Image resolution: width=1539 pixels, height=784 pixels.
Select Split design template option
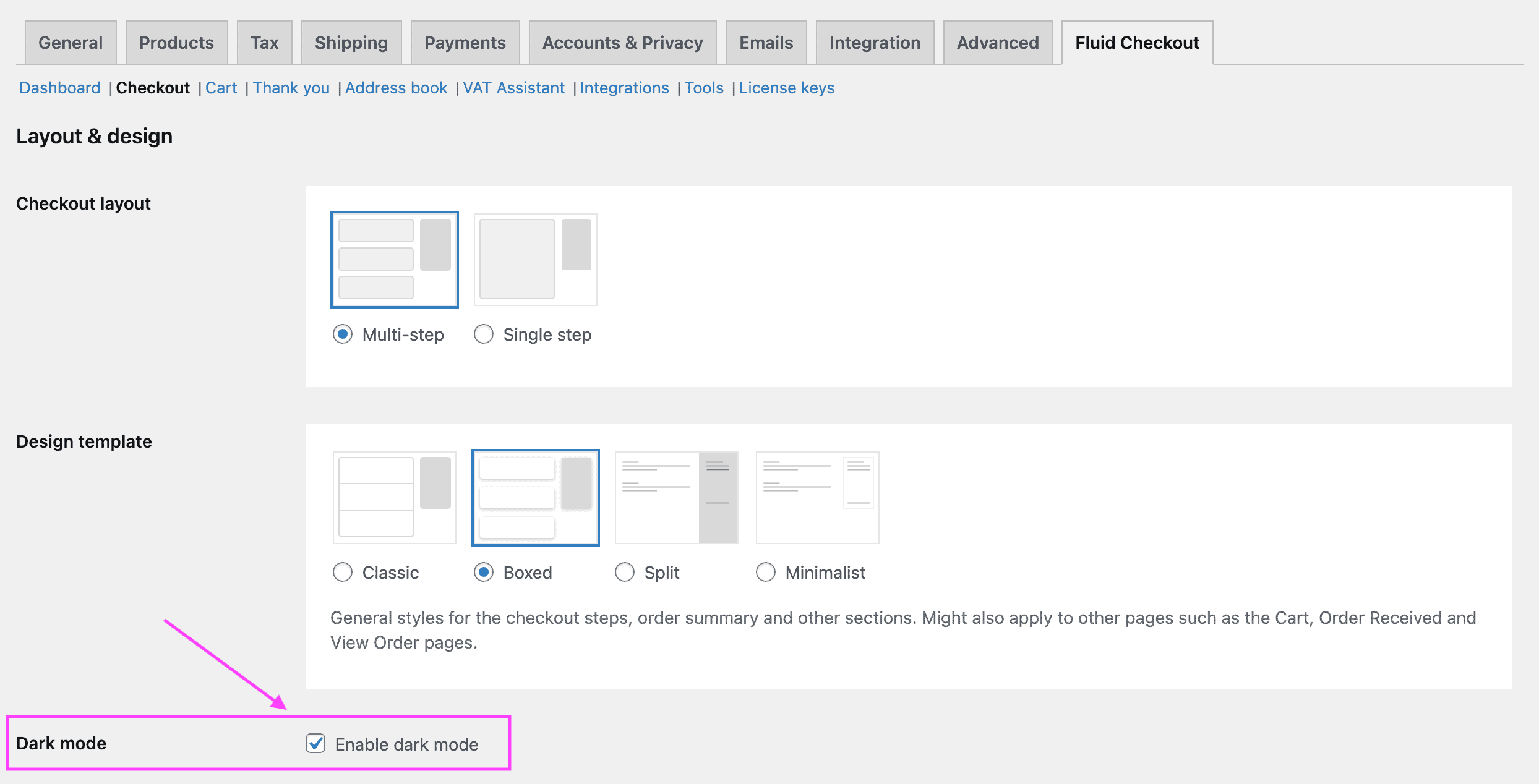point(626,572)
